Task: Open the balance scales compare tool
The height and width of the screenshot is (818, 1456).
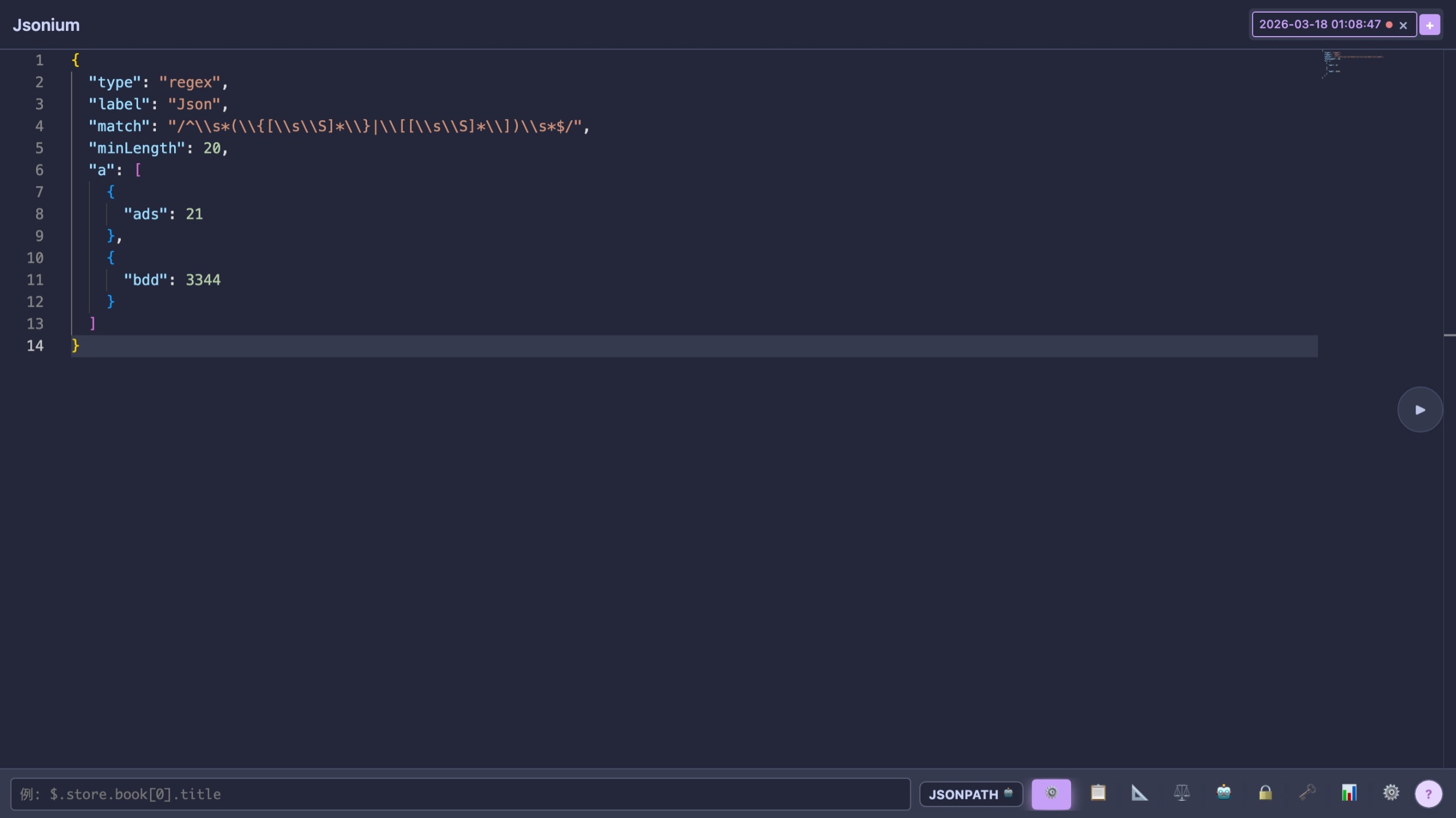Action: coord(1181,793)
